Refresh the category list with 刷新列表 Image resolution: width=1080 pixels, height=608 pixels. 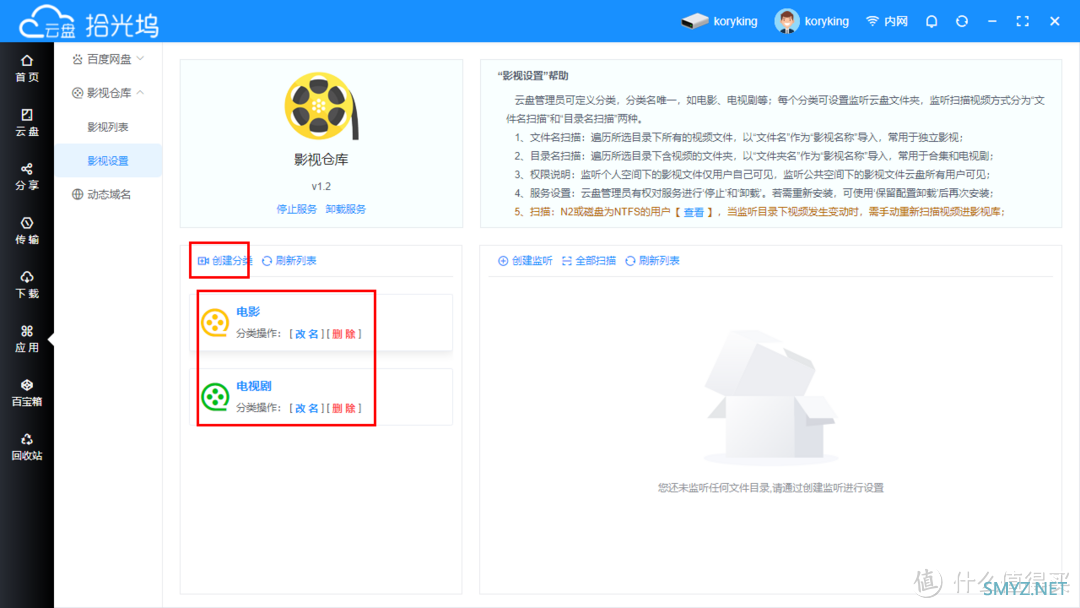(x=289, y=260)
